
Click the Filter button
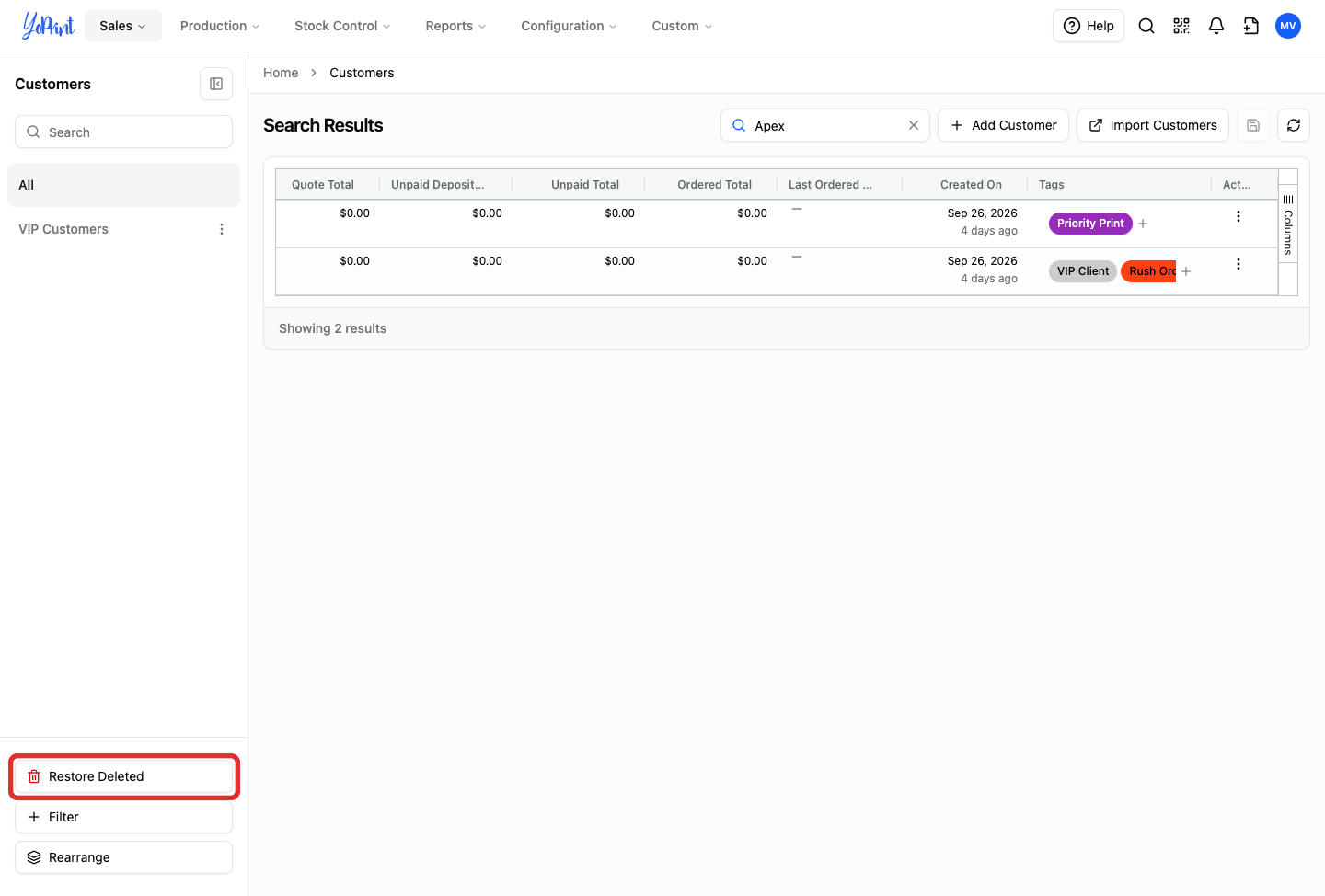(x=123, y=817)
